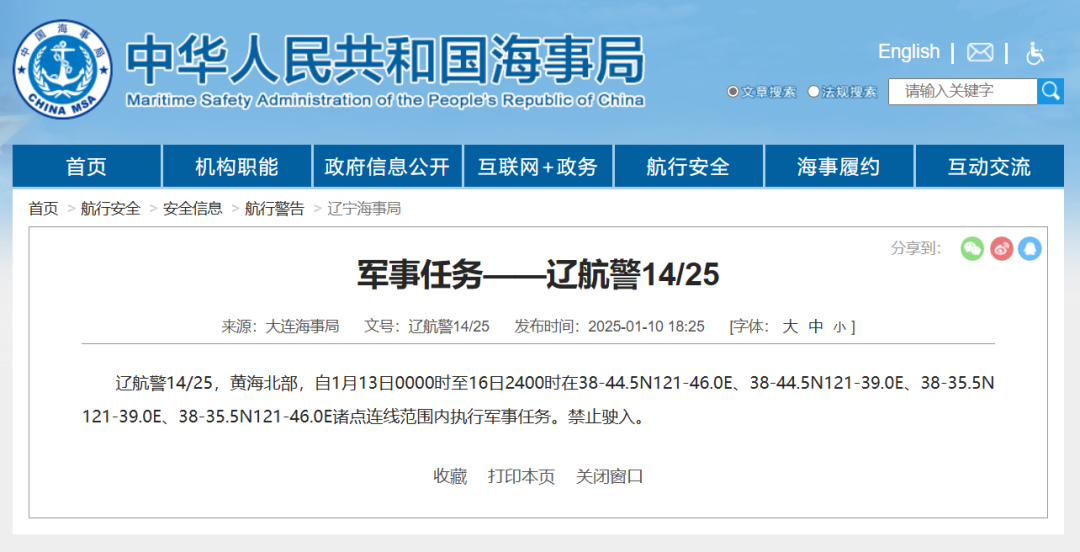Go to 航行警告 in the breadcrumb
This screenshot has width=1080, height=552.
click(x=274, y=209)
